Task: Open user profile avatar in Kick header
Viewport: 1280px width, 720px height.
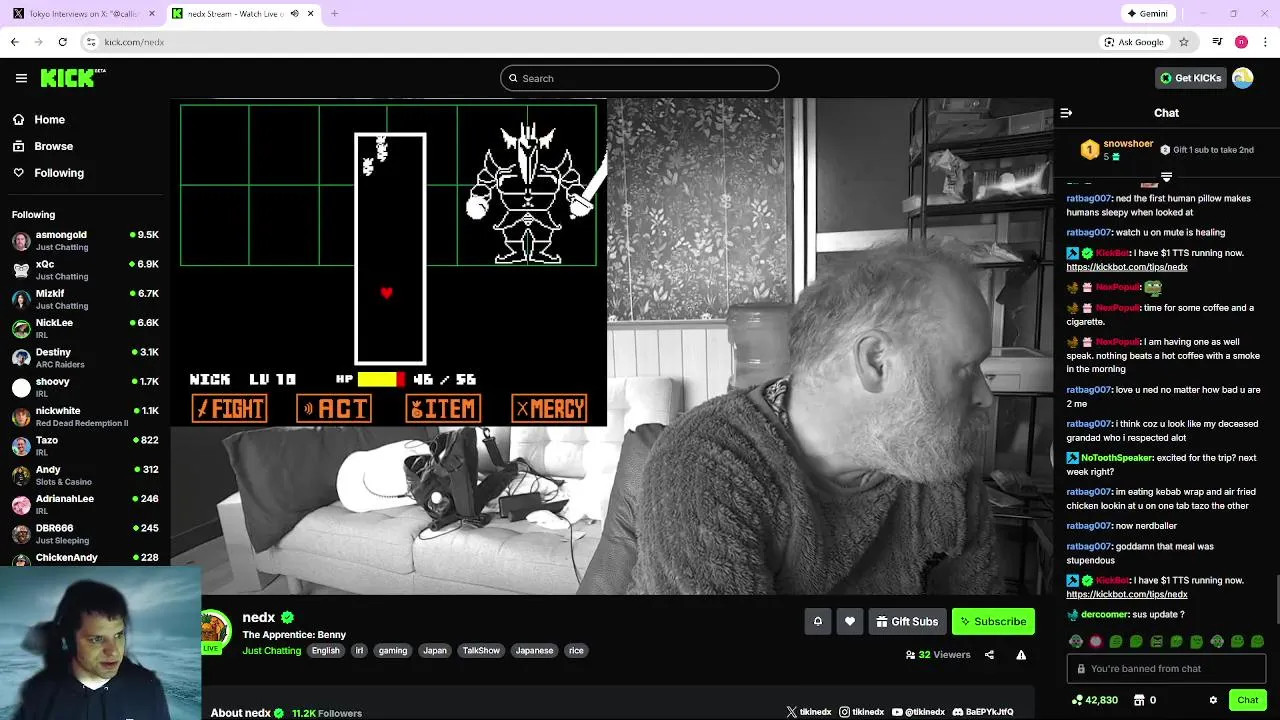Action: [1243, 78]
